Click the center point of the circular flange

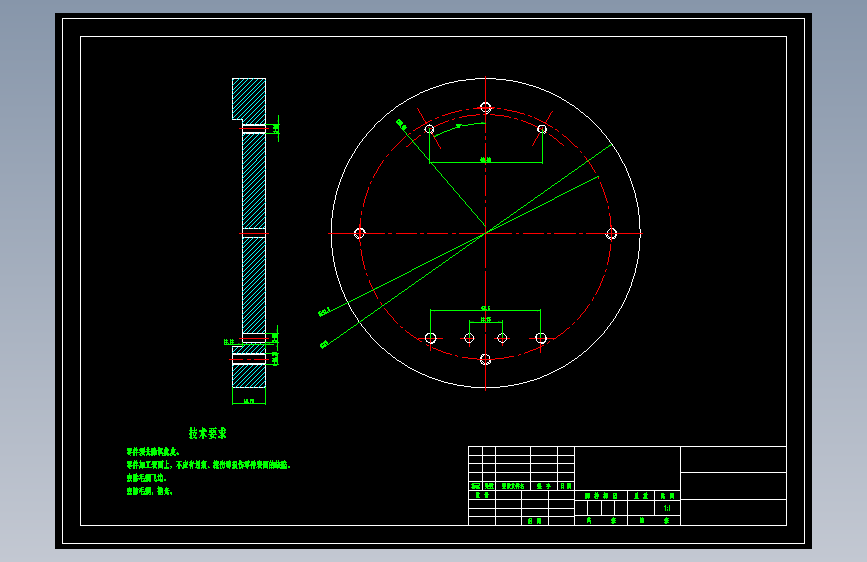click(x=485, y=233)
